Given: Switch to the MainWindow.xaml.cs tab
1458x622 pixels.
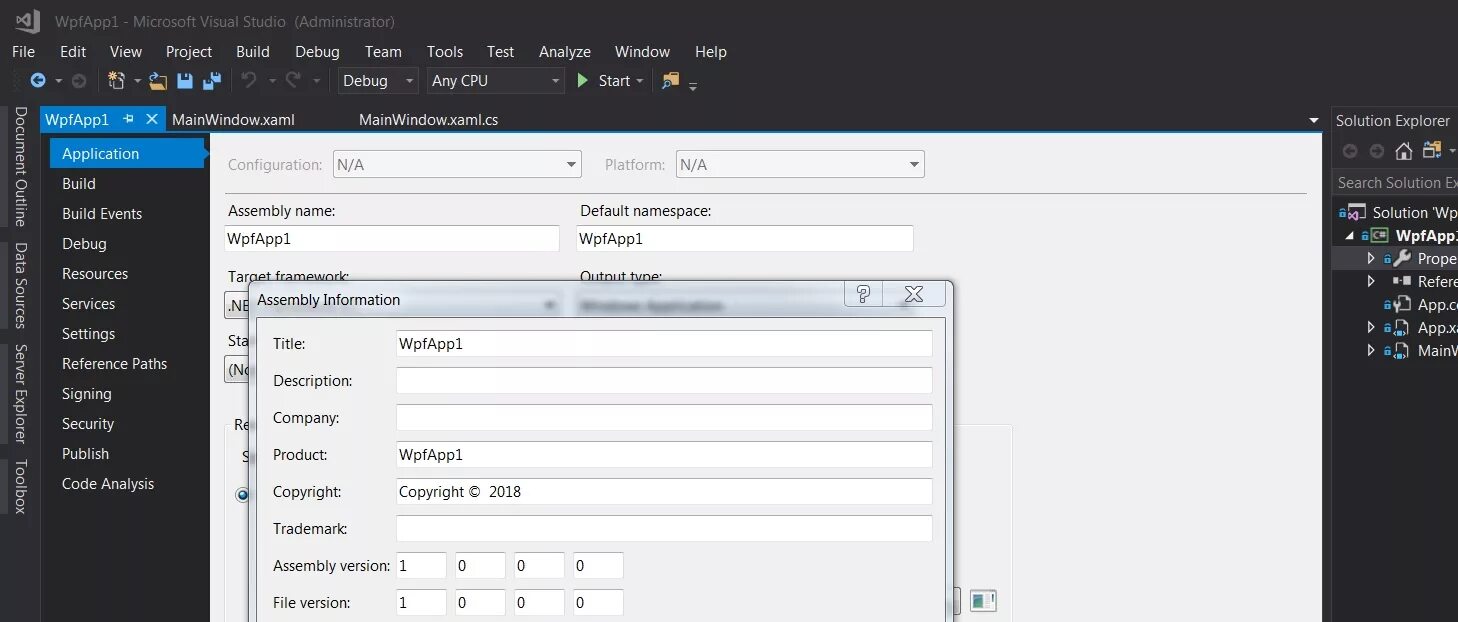Looking at the screenshot, I should [x=428, y=119].
